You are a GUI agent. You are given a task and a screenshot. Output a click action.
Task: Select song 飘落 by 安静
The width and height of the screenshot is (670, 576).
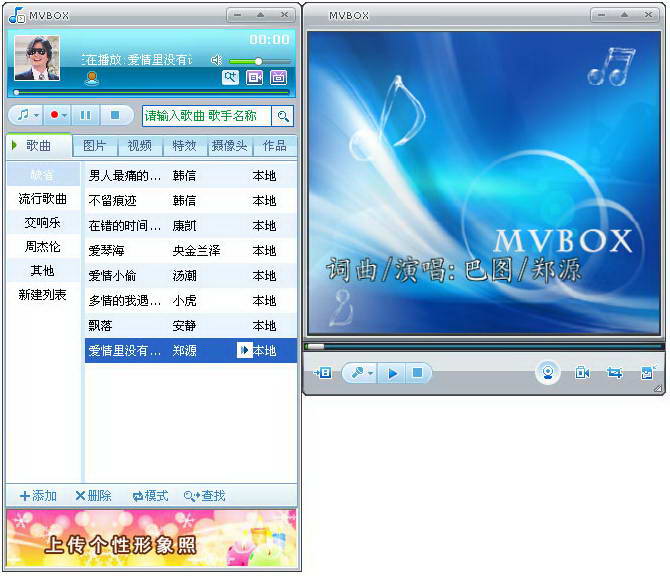point(191,326)
